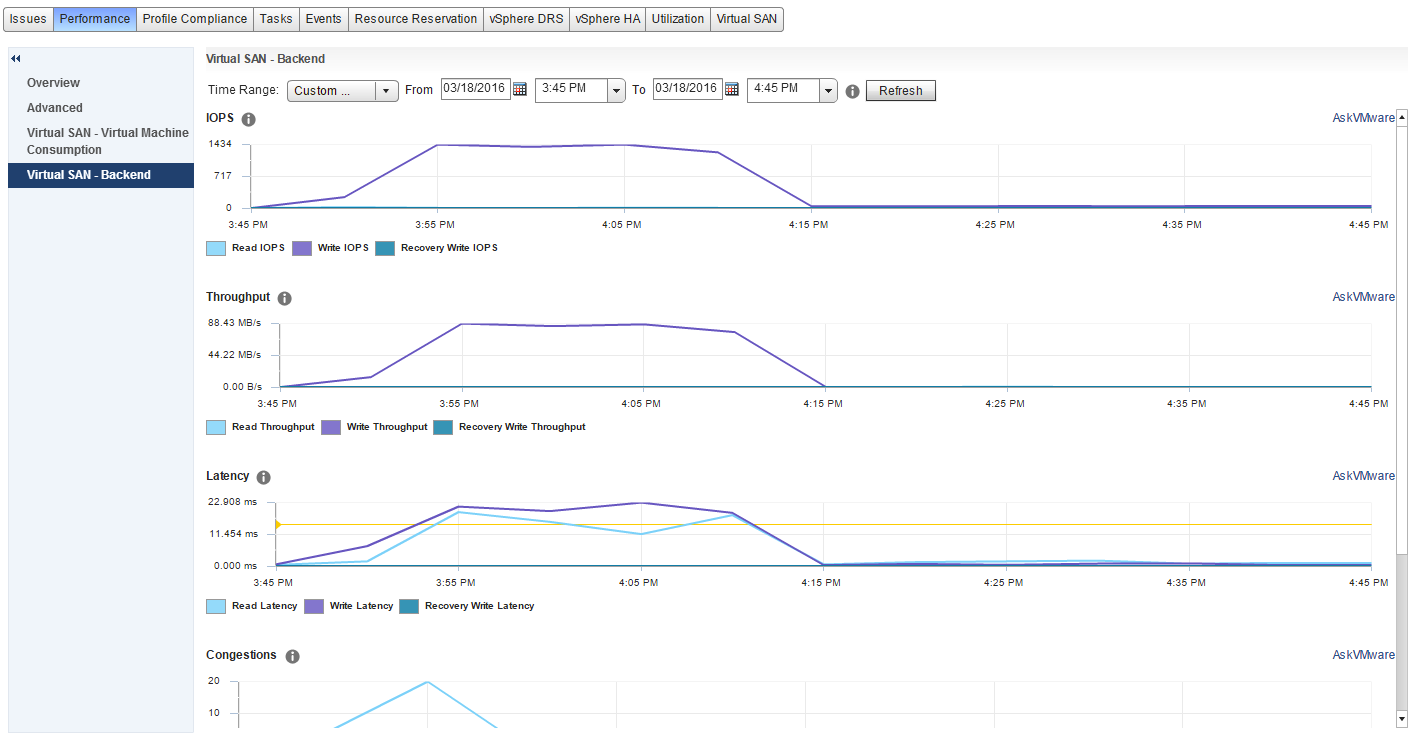The image size is (1417, 737).
Task: Toggle Recovery Write Latency legend swatch
Action: (x=409, y=606)
